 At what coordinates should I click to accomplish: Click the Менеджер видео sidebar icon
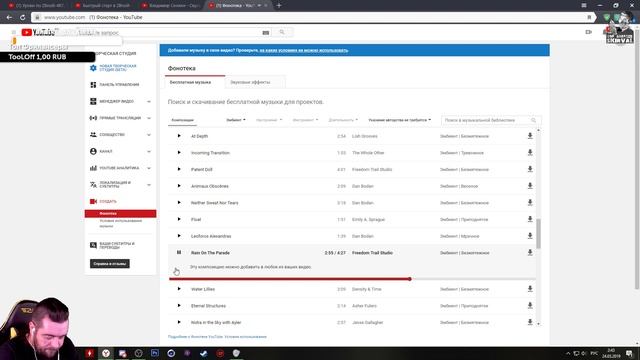93,101
